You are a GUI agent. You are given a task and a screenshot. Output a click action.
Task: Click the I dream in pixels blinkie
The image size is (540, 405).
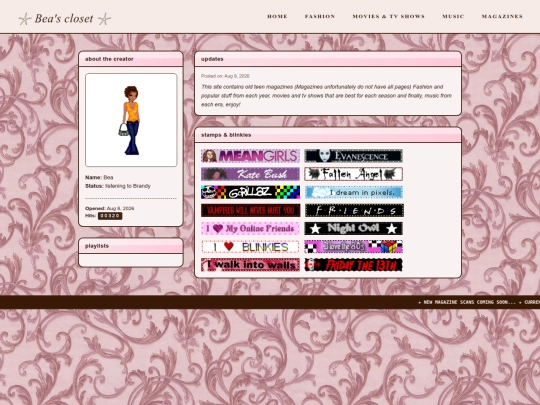[353, 192]
